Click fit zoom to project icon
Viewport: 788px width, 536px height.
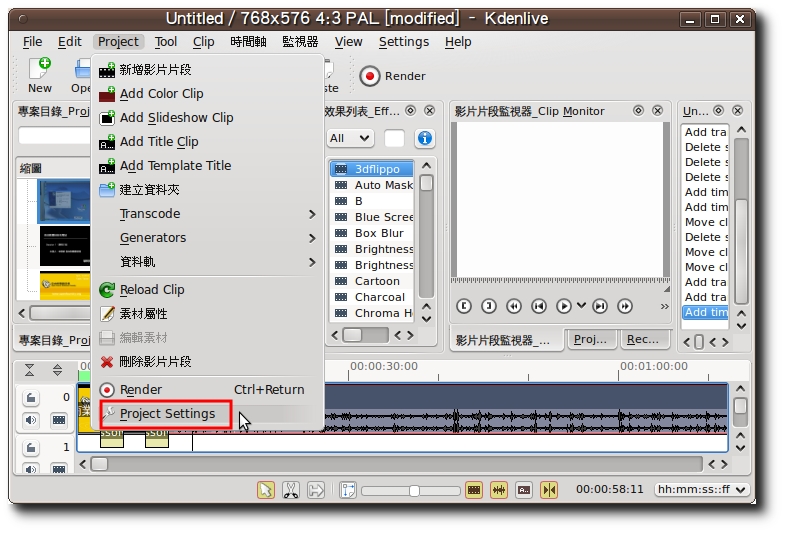click(x=348, y=490)
